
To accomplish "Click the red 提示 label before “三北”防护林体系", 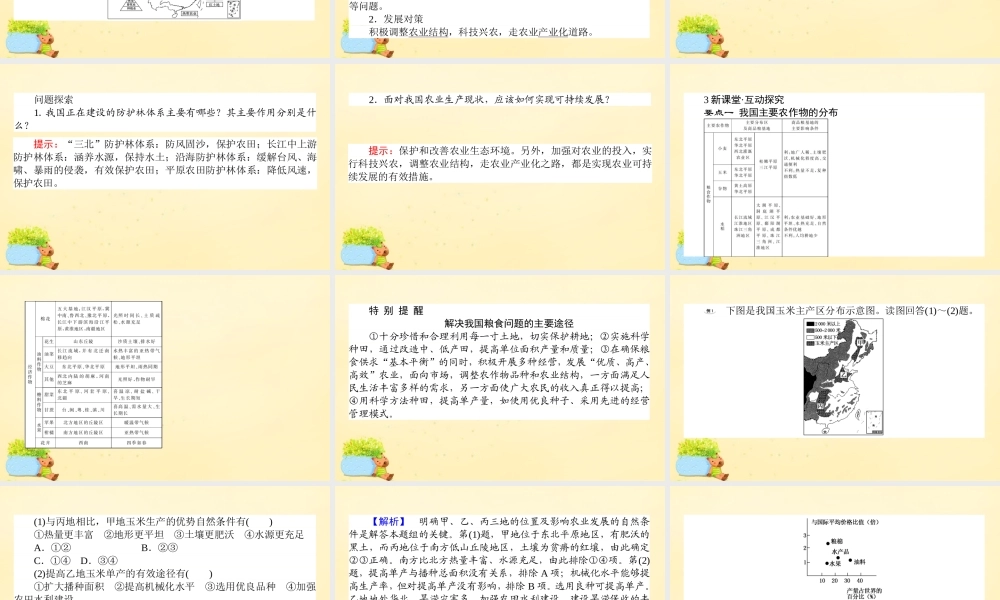I will pyautogui.click(x=47, y=144).
